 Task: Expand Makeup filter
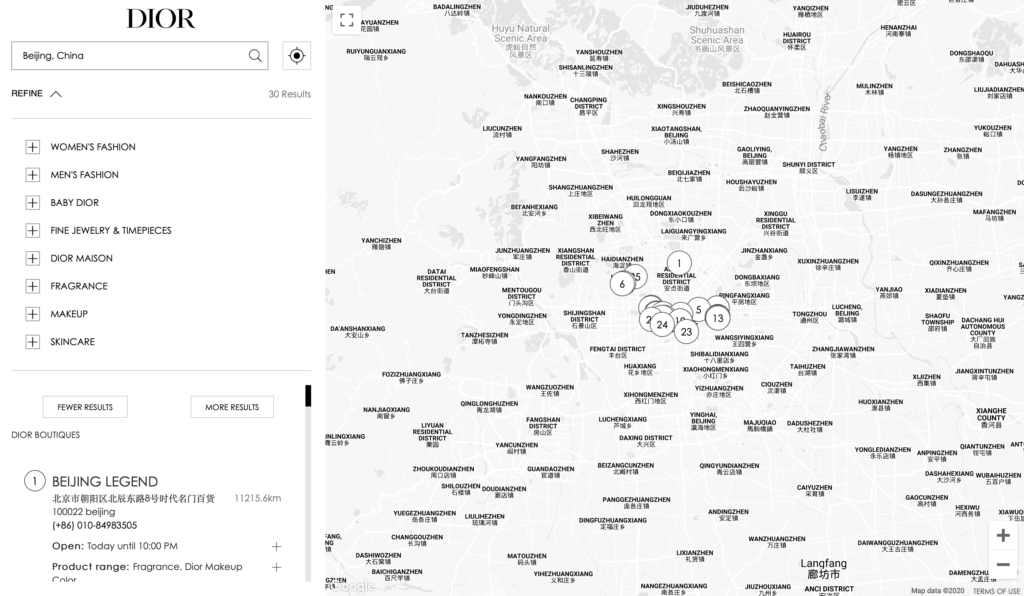[x=33, y=314]
